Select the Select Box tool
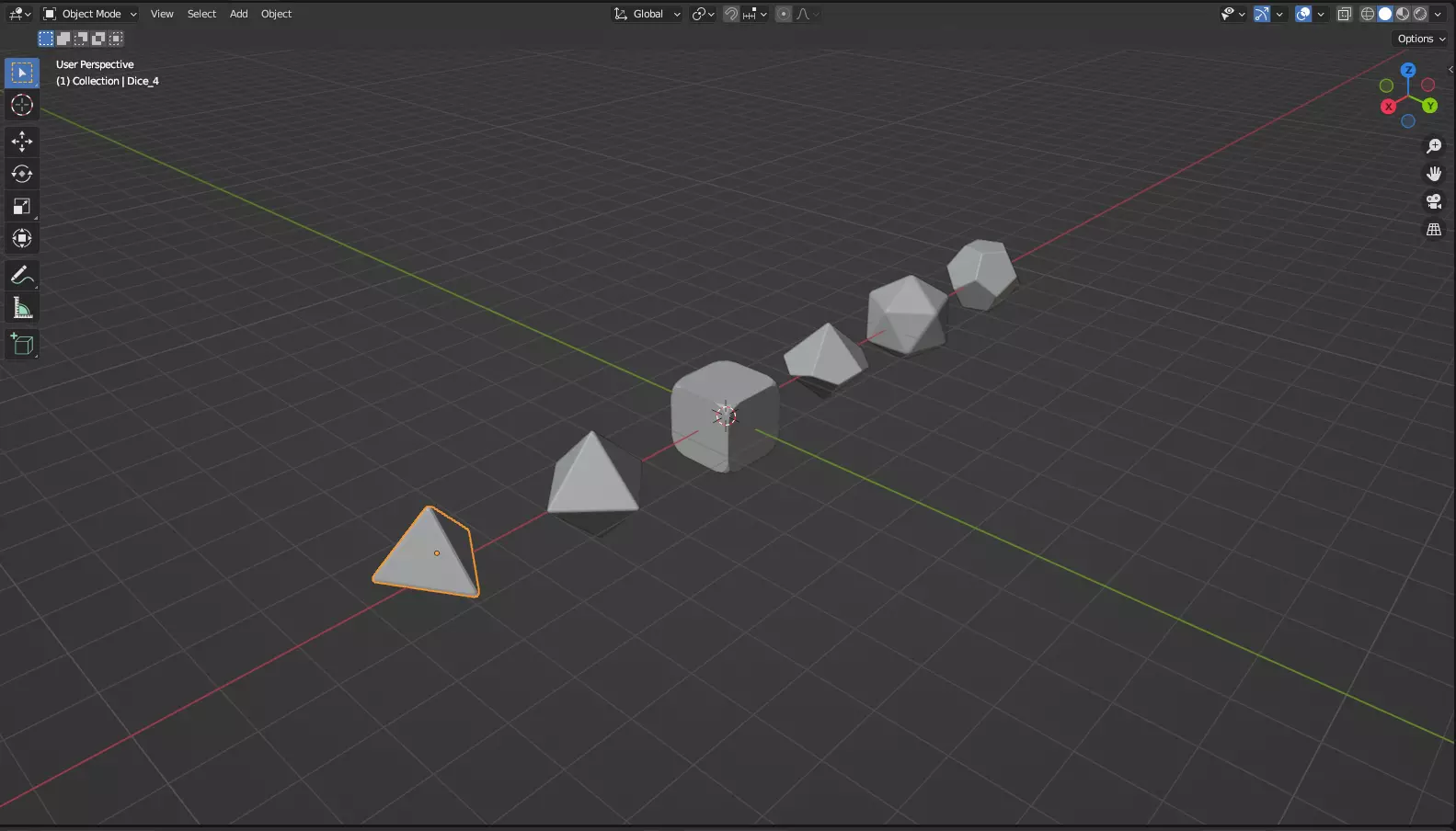1456x831 pixels. click(x=22, y=73)
